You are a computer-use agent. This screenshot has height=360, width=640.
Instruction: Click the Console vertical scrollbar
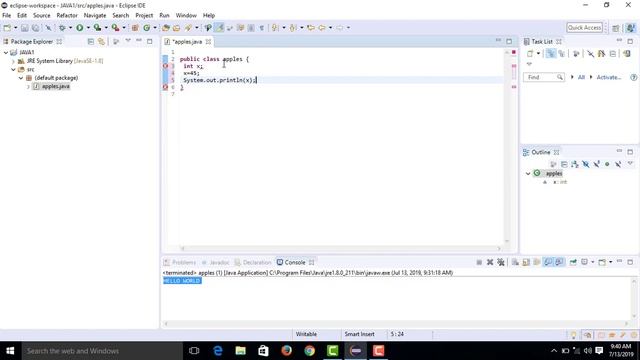coord(634,298)
